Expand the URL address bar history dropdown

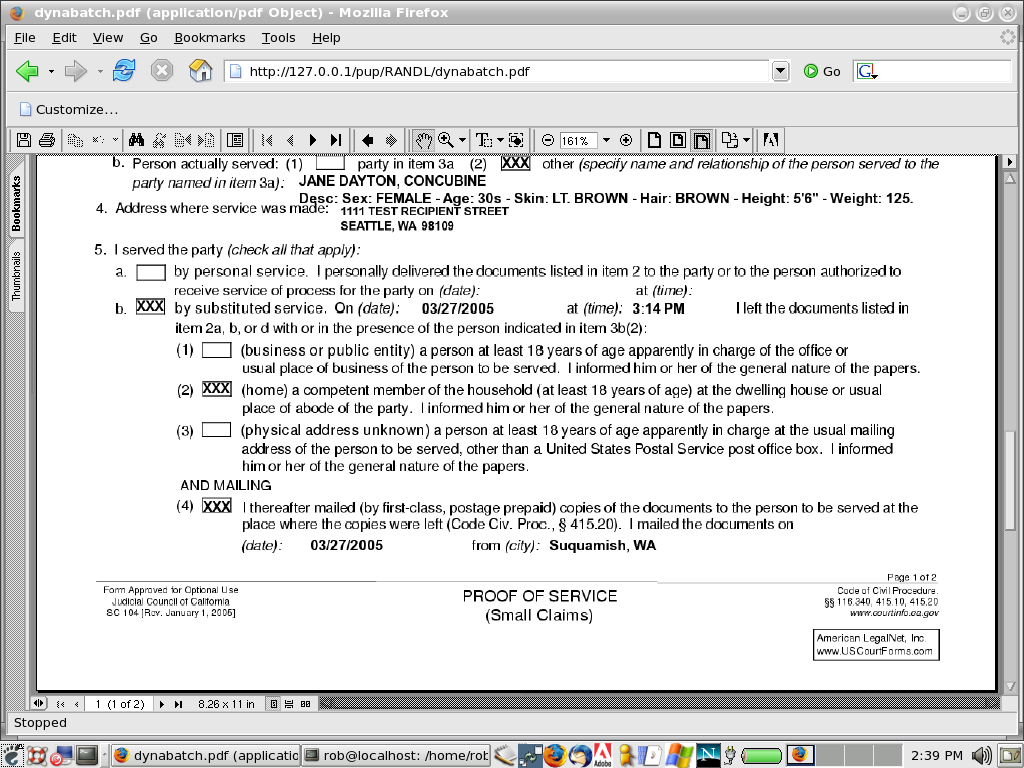point(781,71)
